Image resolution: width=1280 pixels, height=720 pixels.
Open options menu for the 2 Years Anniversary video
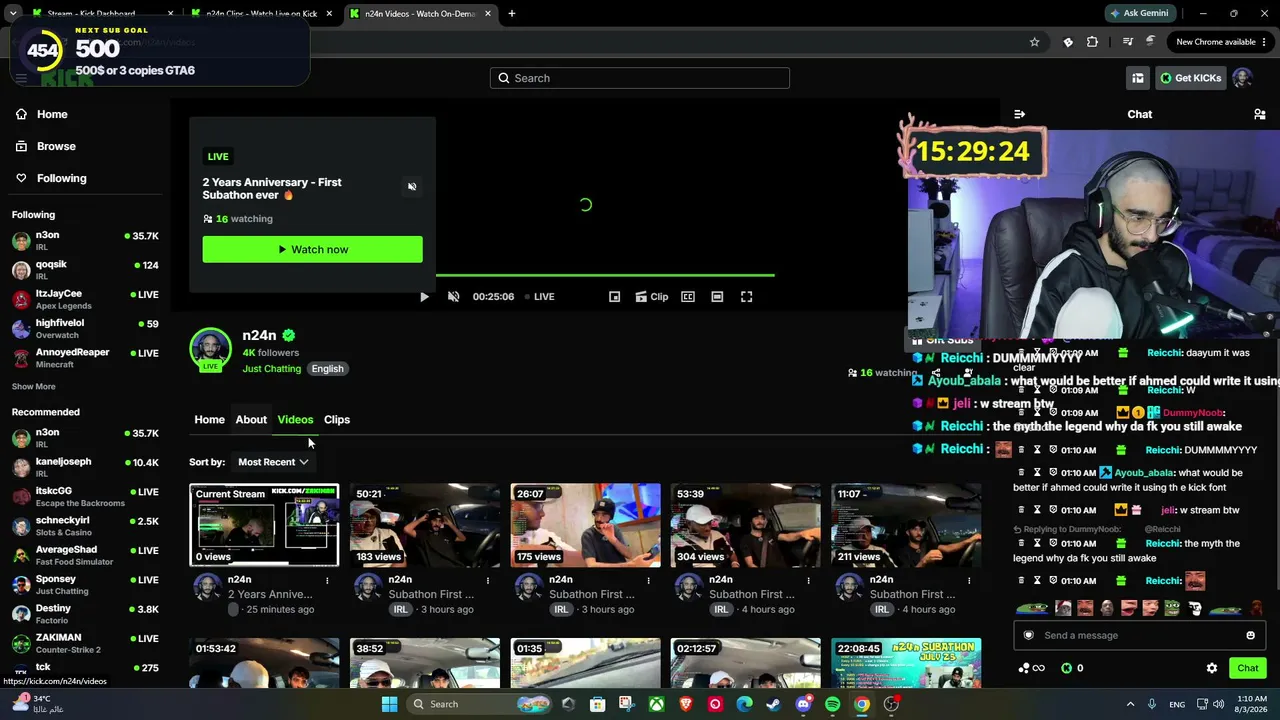tap(327, 580)
